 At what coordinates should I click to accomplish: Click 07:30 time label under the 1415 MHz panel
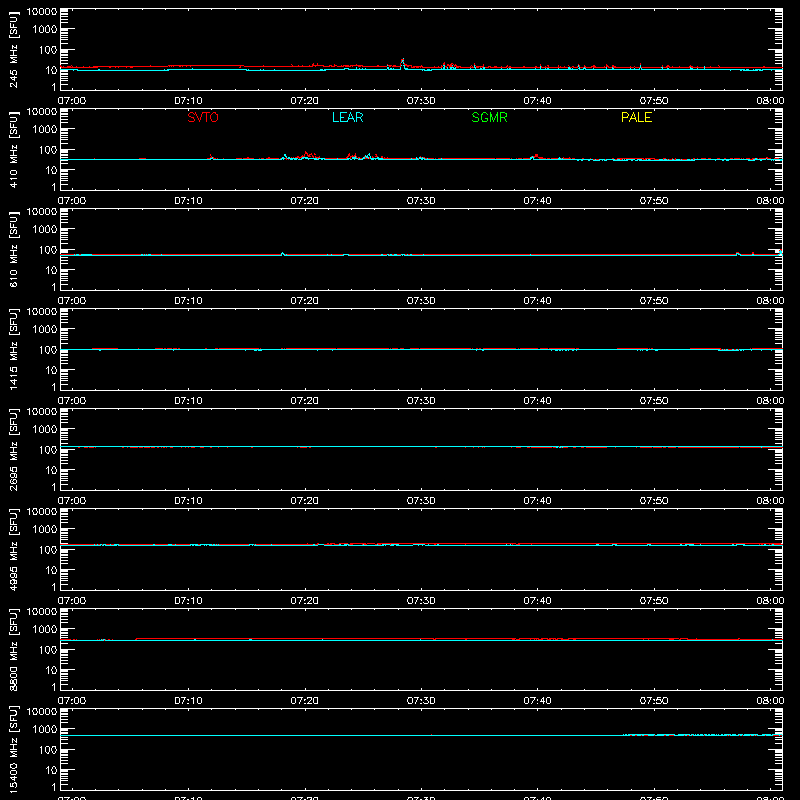tap(421, 401)
